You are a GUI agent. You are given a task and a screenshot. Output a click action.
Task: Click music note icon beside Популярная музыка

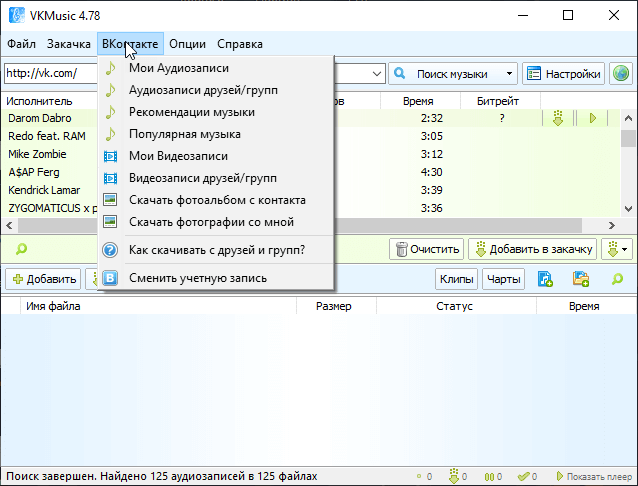[110, 134]
